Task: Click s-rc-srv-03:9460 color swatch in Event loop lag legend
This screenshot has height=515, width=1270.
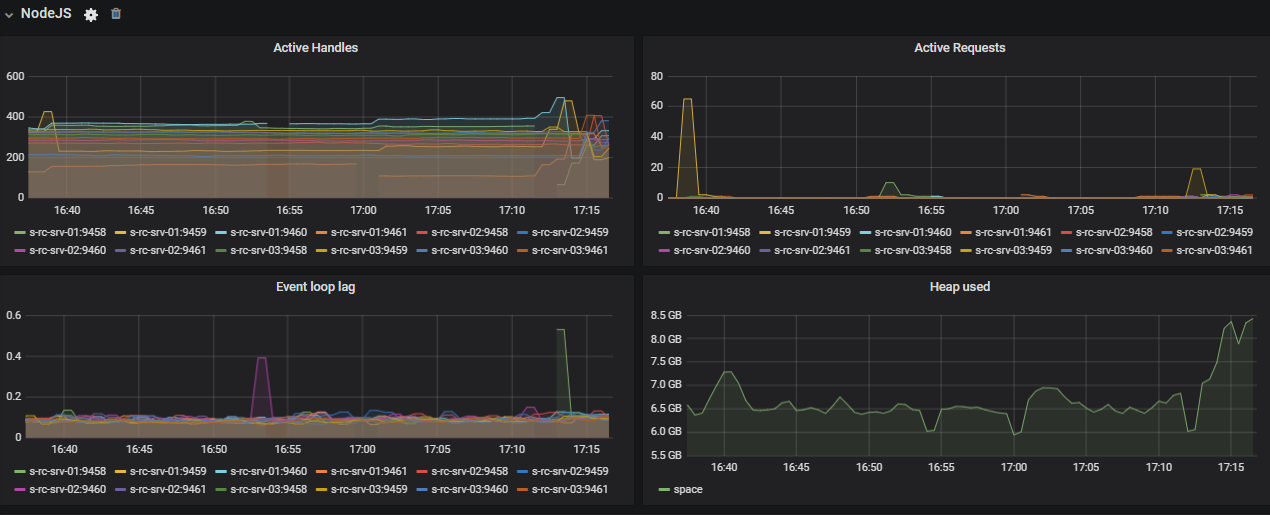Action: (x=422, y=490)
